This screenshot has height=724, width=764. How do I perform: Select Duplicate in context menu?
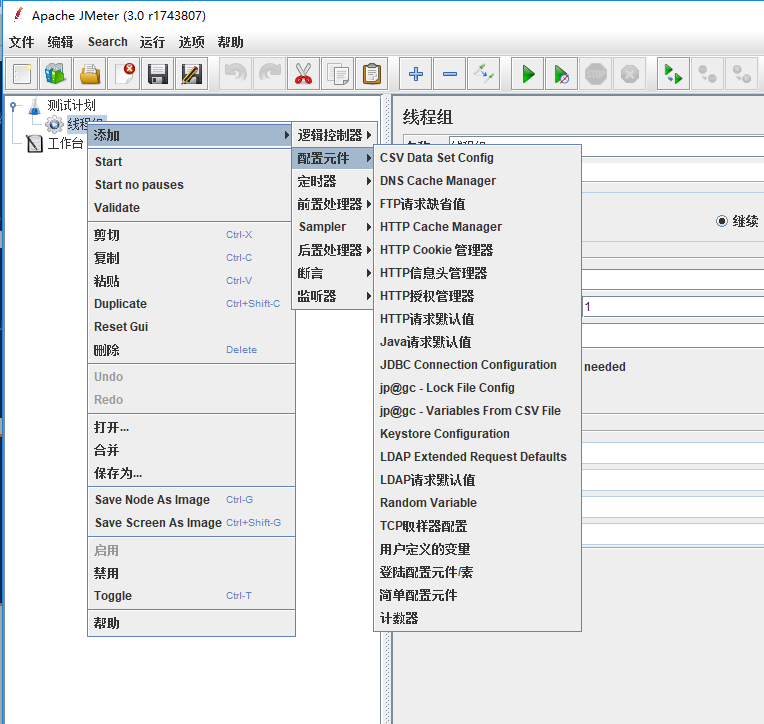(191, 304)
